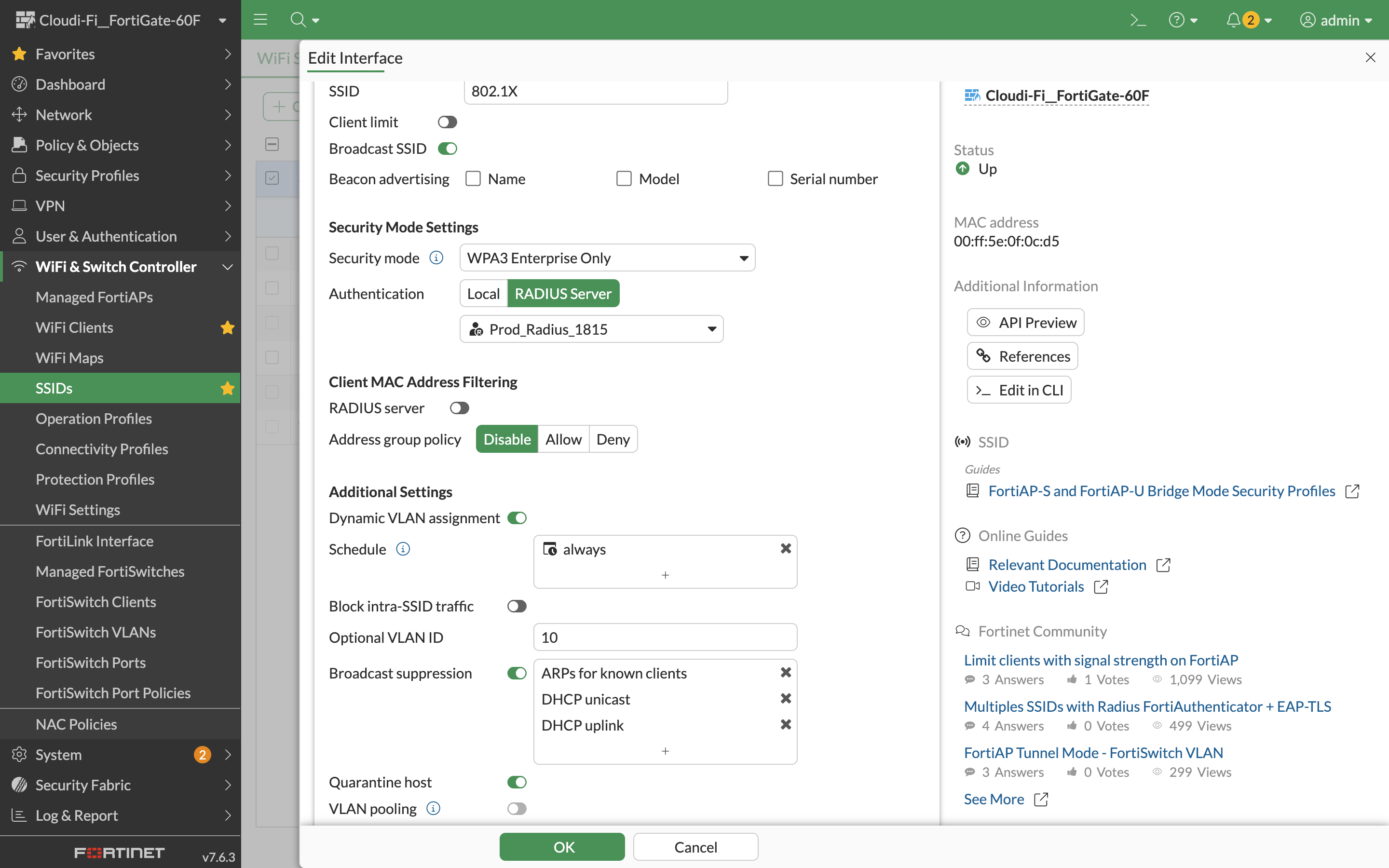Open the Security mode dropdown

(607, 258)
